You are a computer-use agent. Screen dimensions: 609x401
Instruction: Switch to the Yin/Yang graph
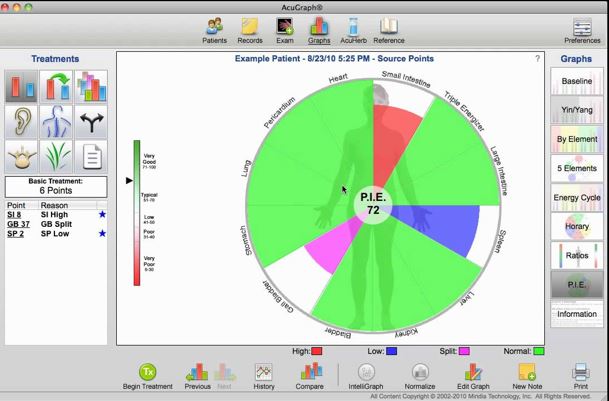tap(577, 110)
